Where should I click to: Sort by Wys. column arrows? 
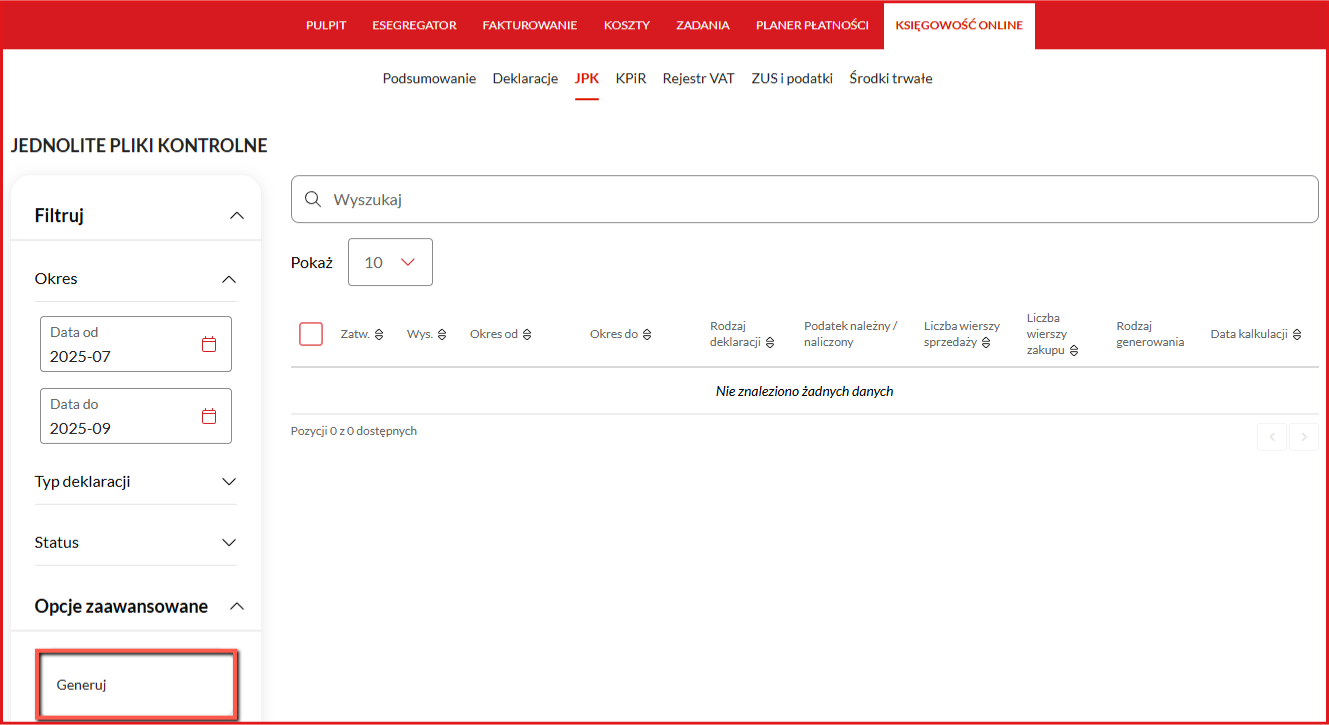(x=442, y=334)
